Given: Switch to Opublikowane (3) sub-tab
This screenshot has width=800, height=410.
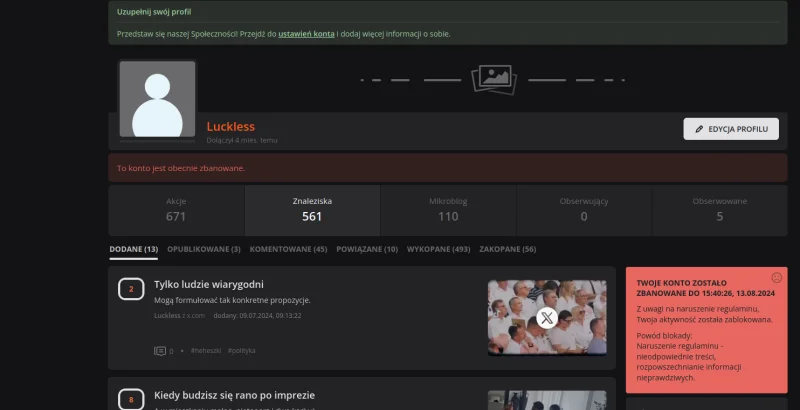Looking at the screenshot, I should [x=203, y=249].
